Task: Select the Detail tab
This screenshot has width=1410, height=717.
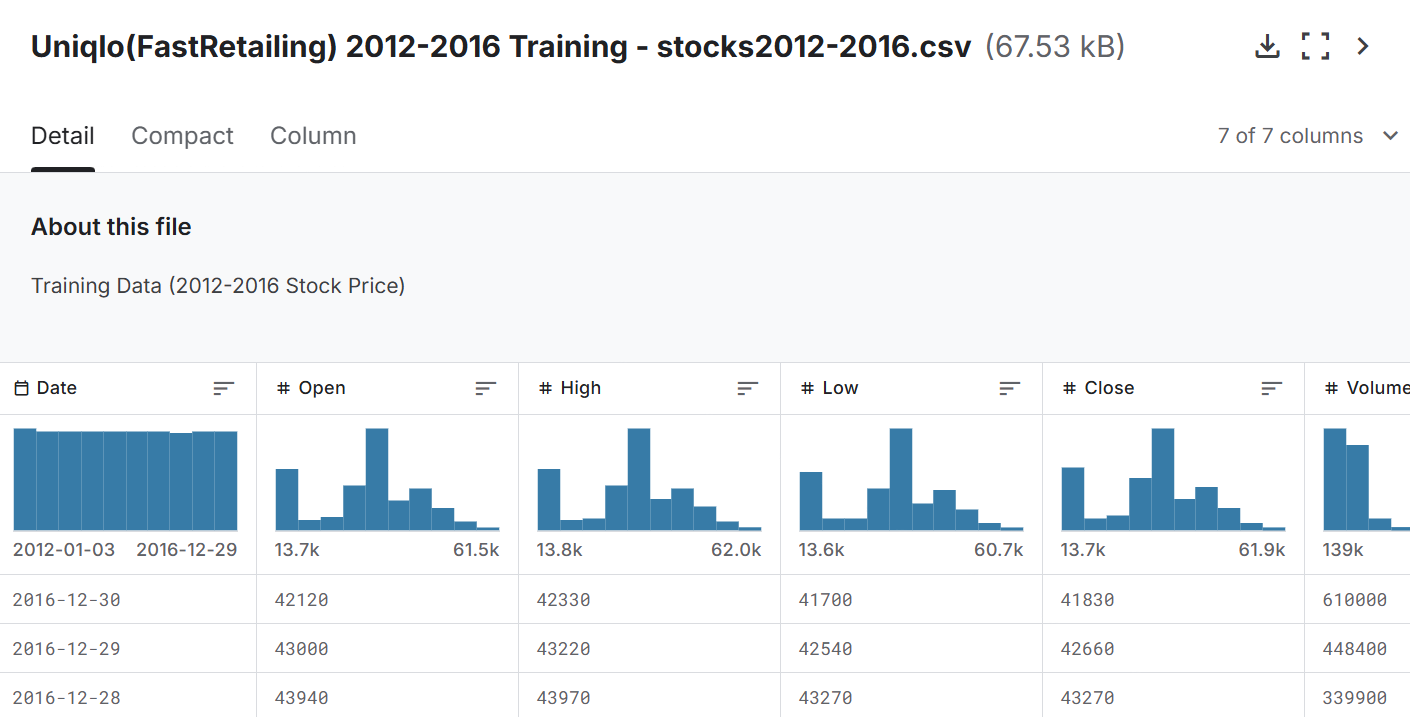Action: (x=63, y=136)
